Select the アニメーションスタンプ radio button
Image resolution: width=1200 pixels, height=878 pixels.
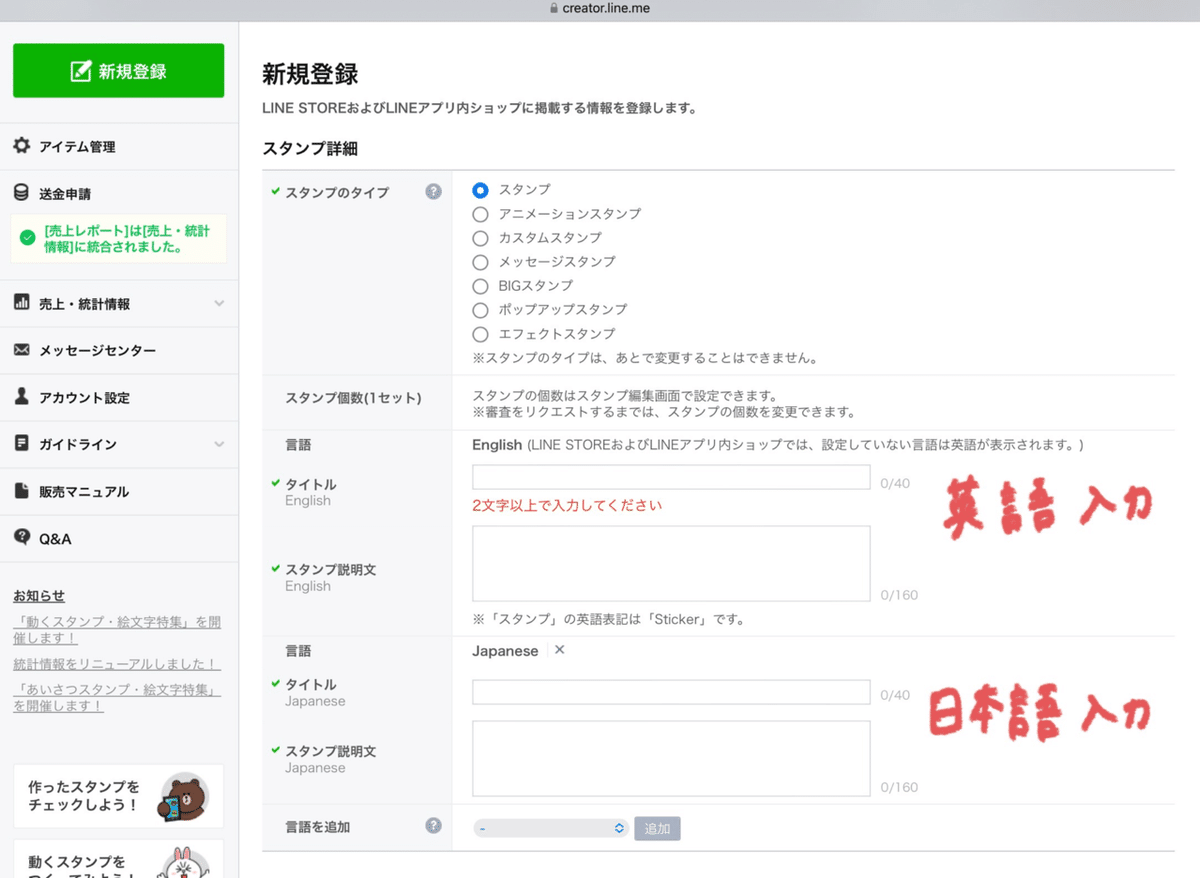click(x=481, y=214)
